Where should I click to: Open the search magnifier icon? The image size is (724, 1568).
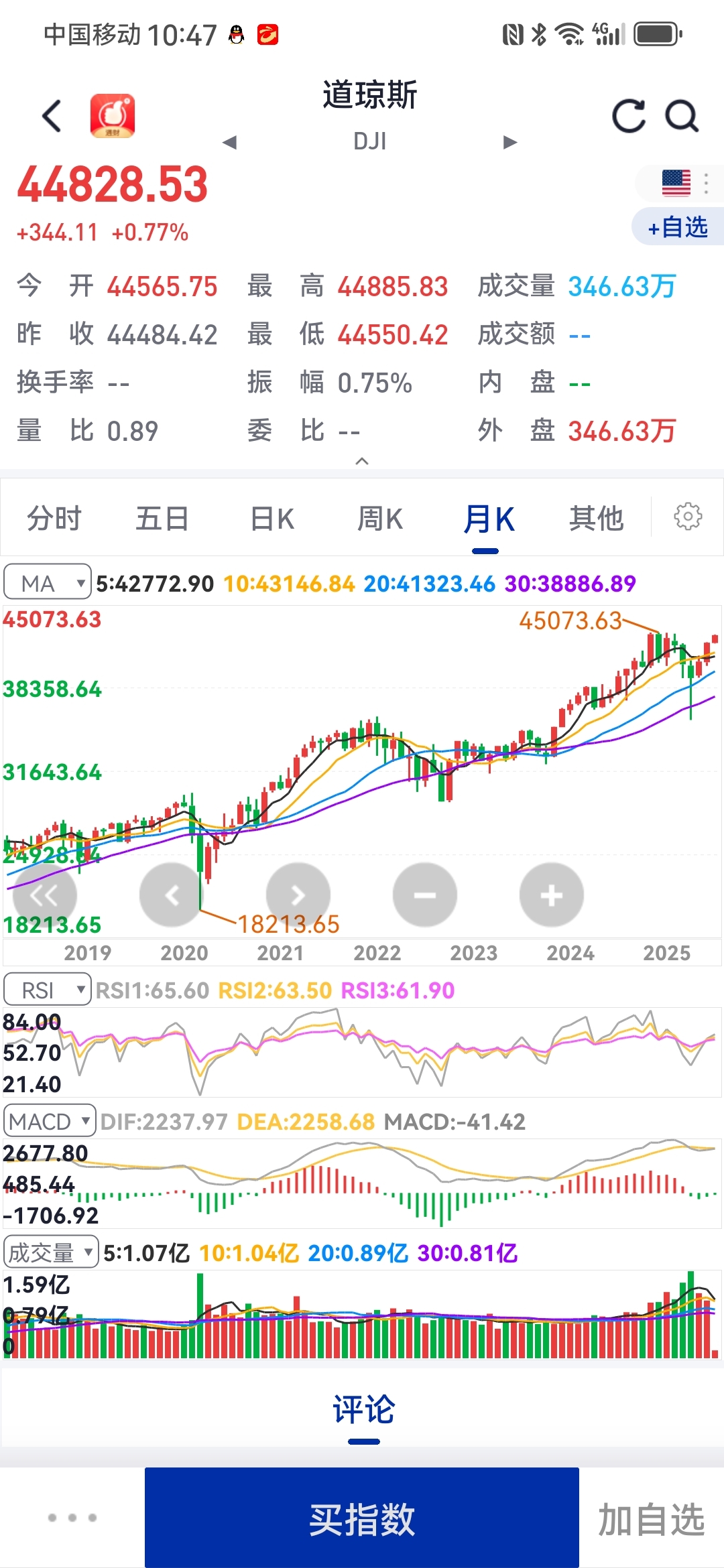coord(682,116)
